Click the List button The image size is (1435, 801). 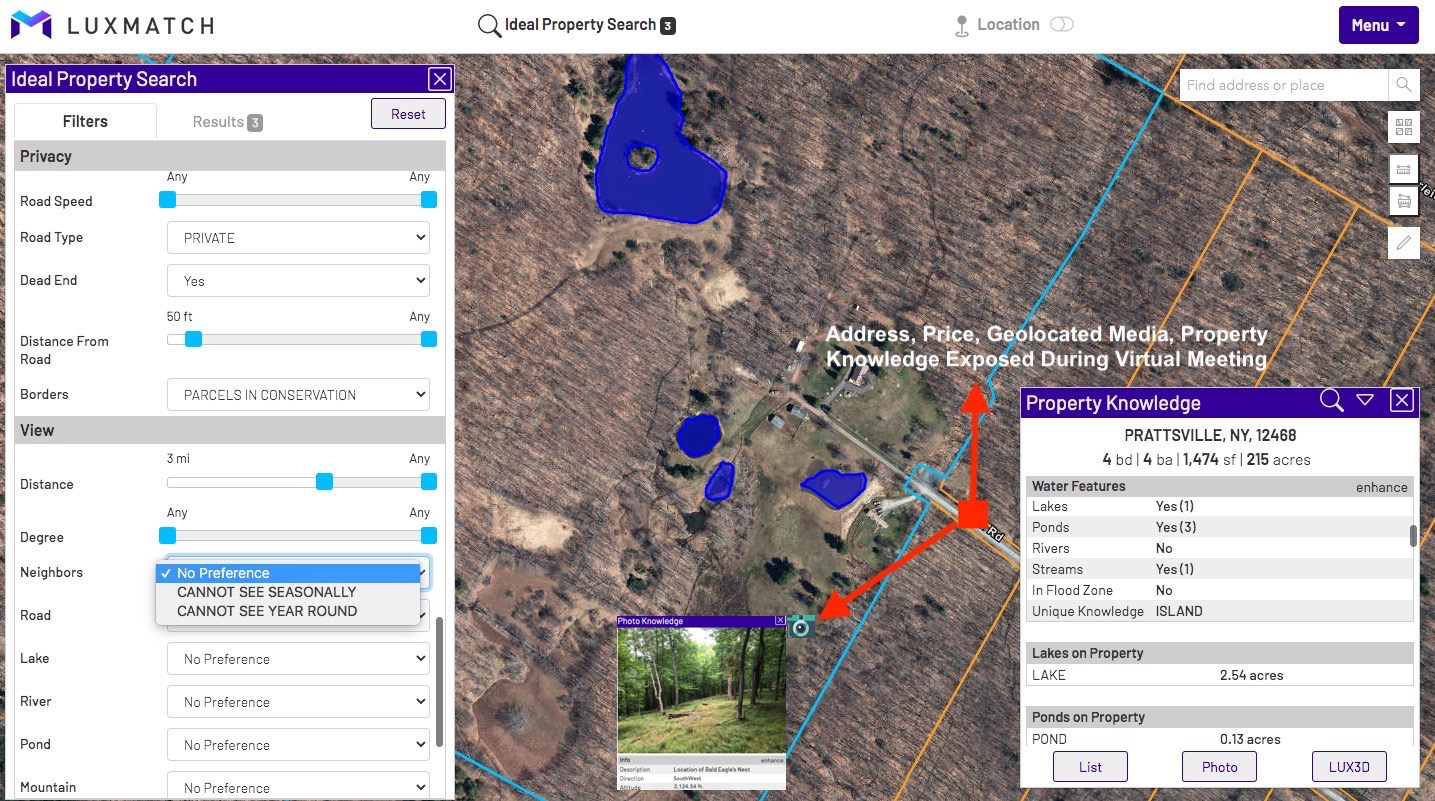(x=1090, y=767)
